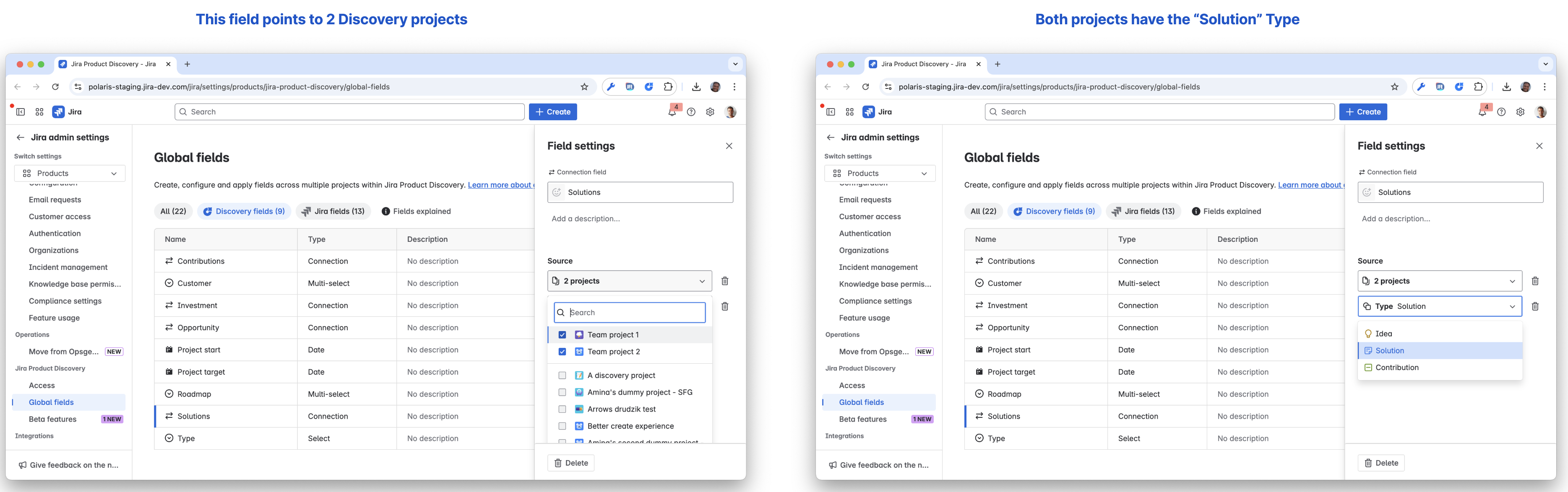Uncheck Team project 2 in the left window
This screenshot has width=1568, height=492.
[x=563, y=352]
